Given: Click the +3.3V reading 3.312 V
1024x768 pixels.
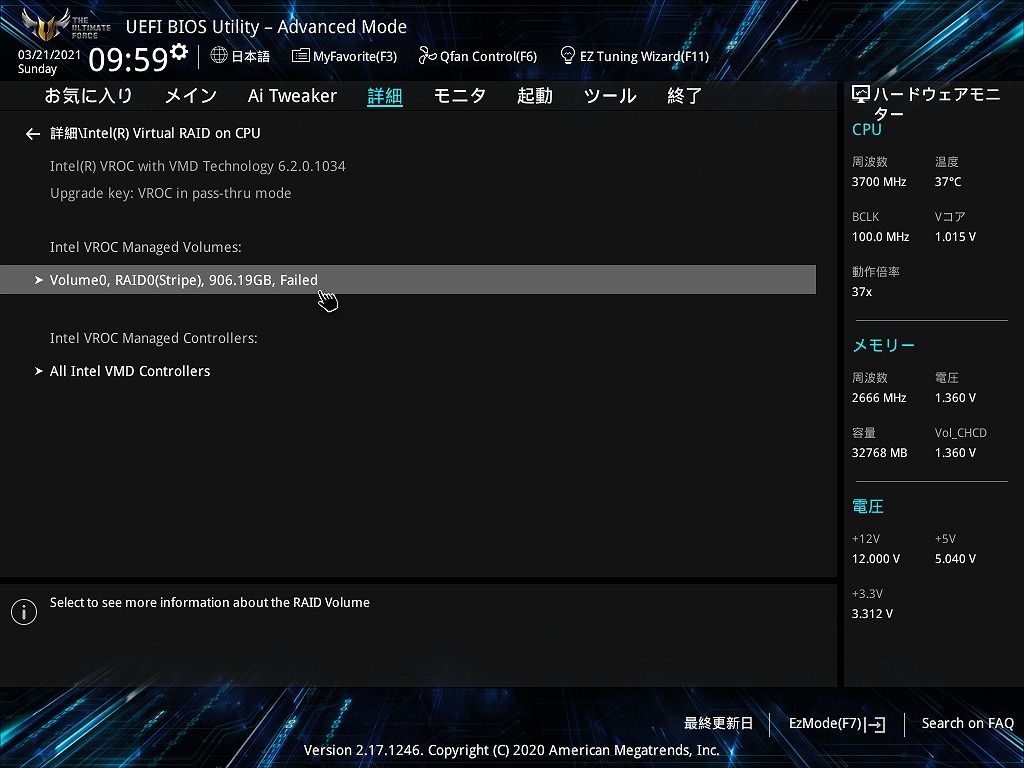Looking at the screenshot, I should [872, 614].
